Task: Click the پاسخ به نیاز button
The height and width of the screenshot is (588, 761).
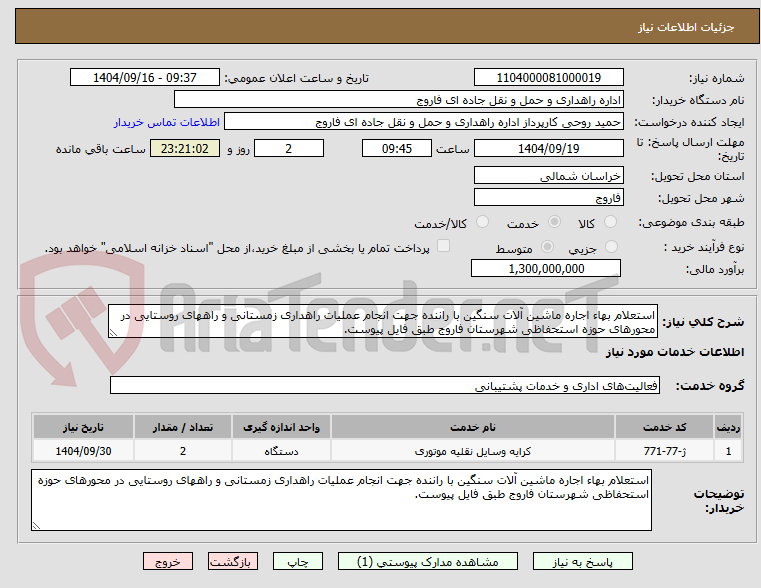Action: [x=582, y=561]
